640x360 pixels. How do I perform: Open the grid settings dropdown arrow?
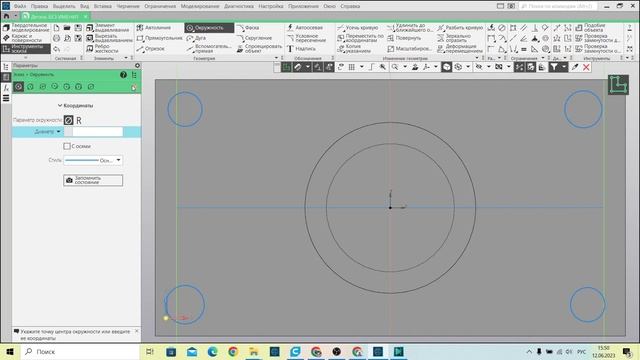point(361,67)
